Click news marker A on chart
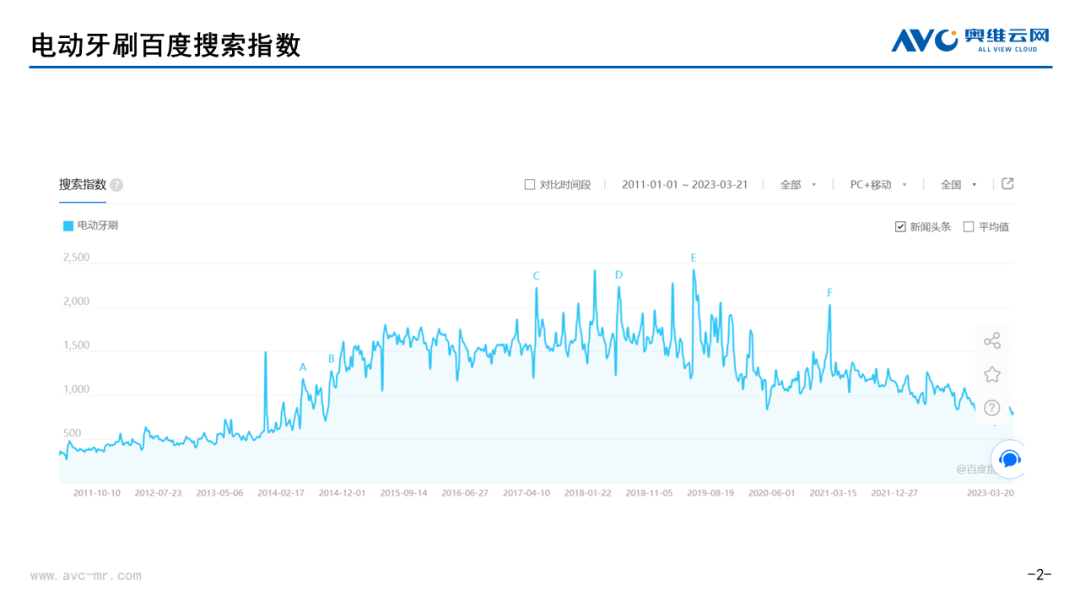 pyautogui.click(x=302, y=368)
